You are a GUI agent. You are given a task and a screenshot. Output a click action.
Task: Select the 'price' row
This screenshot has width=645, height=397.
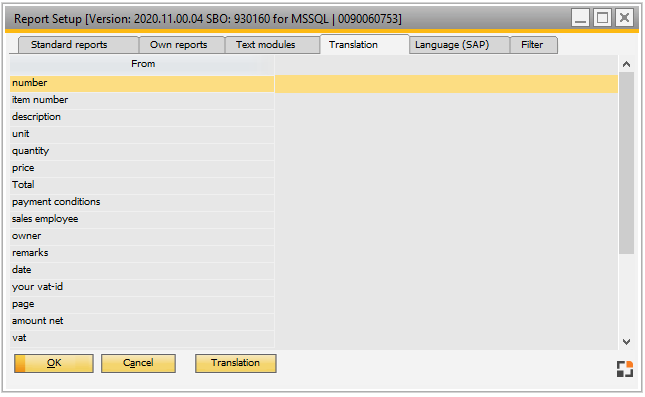point(142,168)
